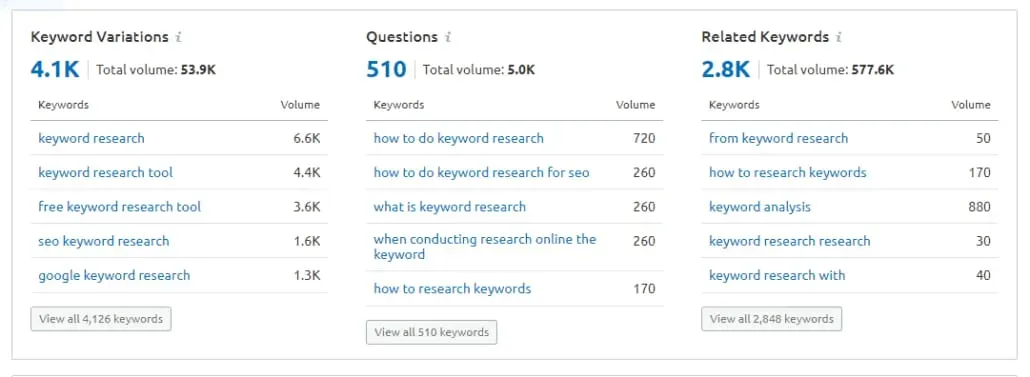Click the 1.3K volume cell
The height and width of the screenshot is (377, 1030).
click(x=307, y=275)
